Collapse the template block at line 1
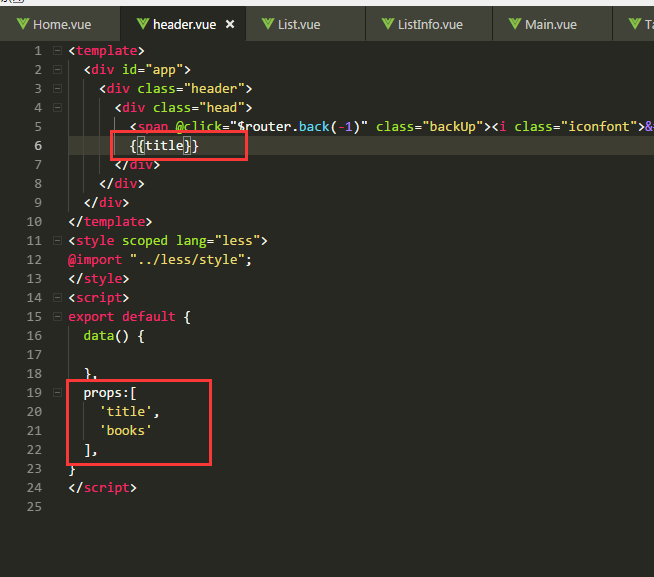 [x=58, y=51]
